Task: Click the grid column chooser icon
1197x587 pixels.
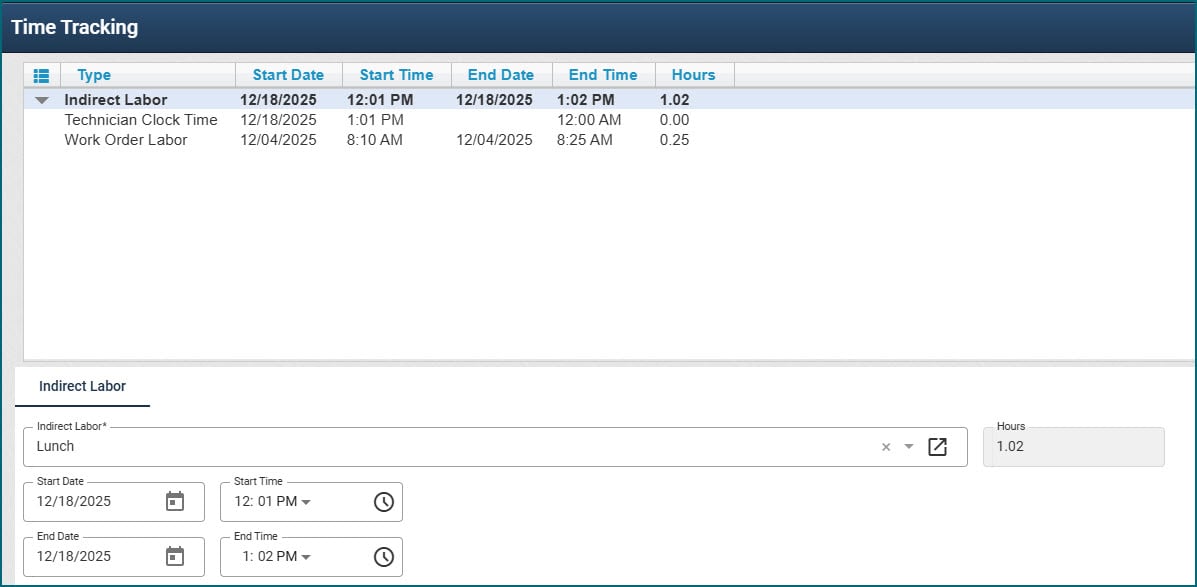Action: (41, 75)
